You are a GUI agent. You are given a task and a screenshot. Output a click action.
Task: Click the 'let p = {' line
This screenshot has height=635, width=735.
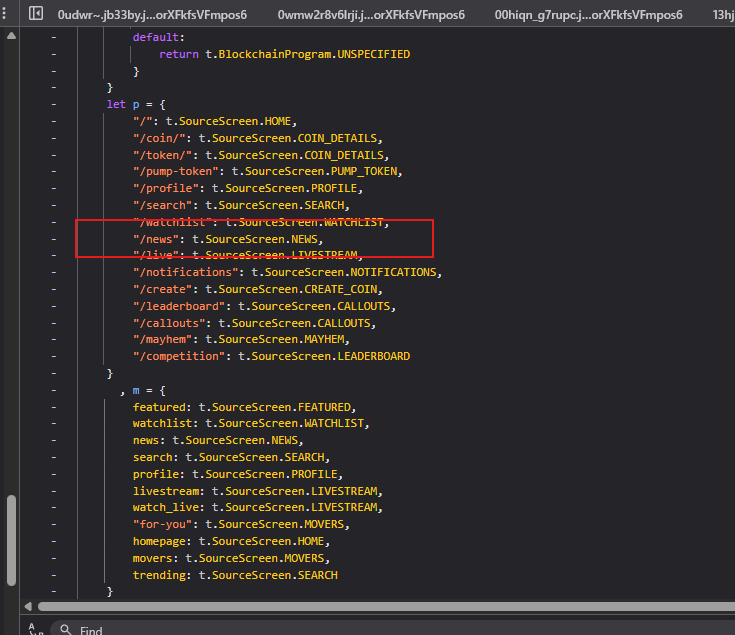pyautogui.click(x=136, y=104)
